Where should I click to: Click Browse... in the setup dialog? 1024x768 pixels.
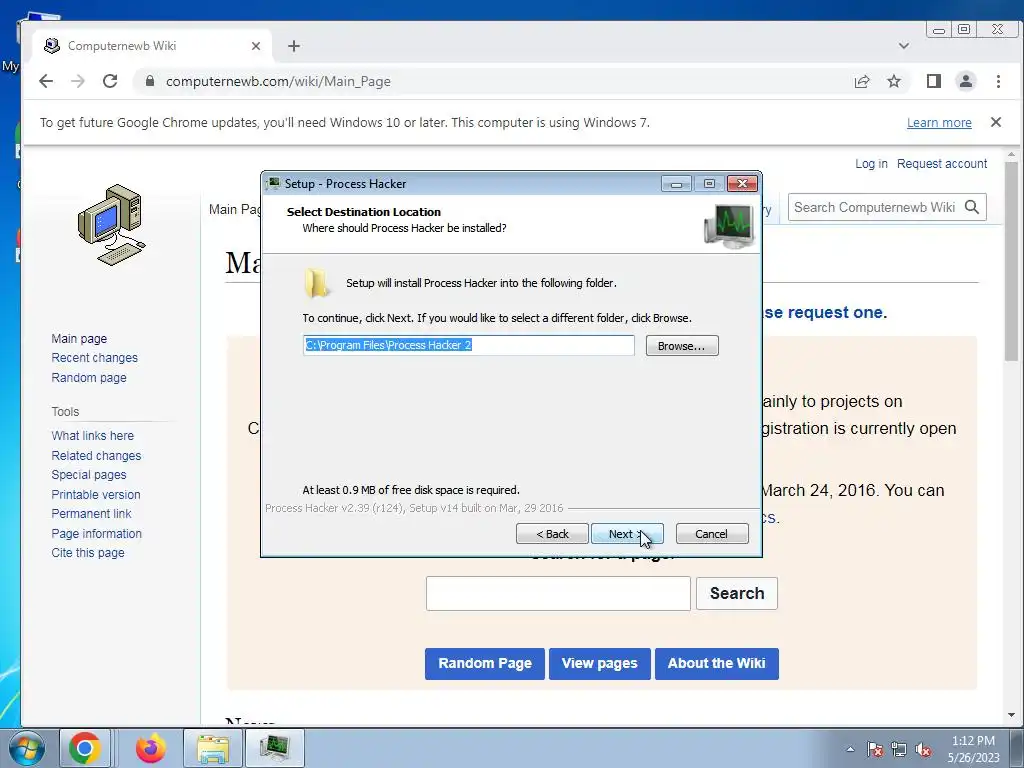682,345
